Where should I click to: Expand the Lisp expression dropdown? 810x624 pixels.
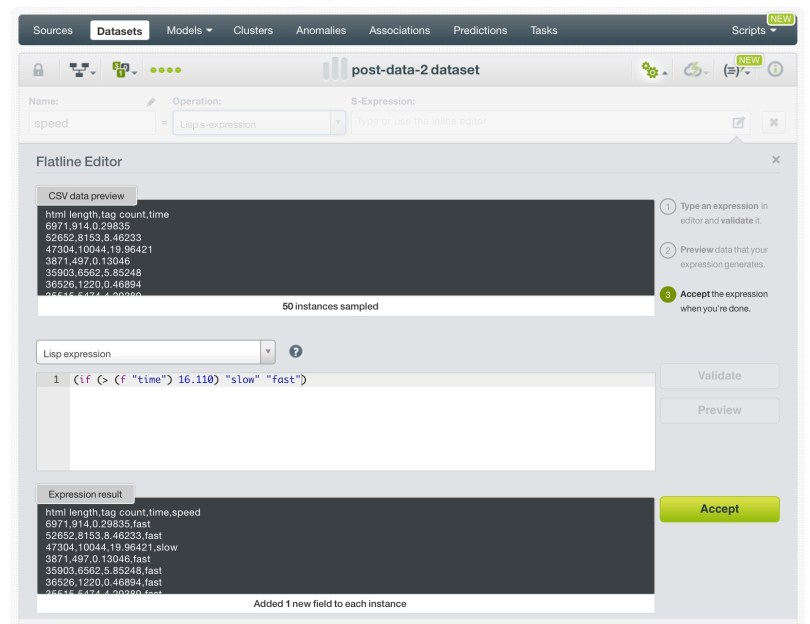pyautogui.click(x=267, y=353)
